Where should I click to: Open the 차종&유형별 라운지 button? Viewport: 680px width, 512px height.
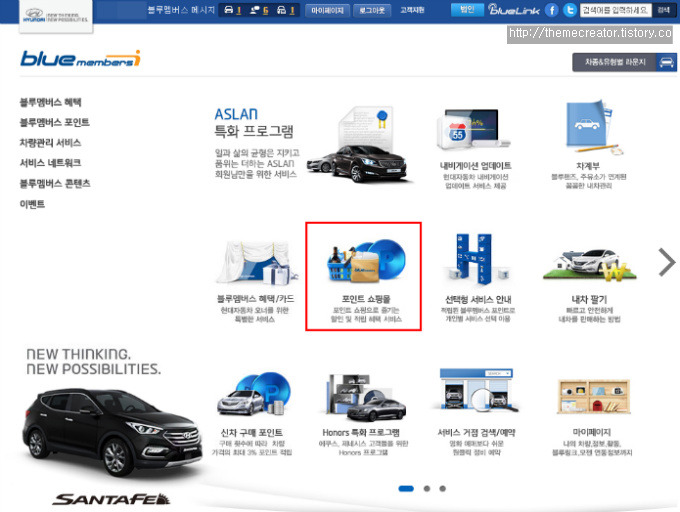624,62
